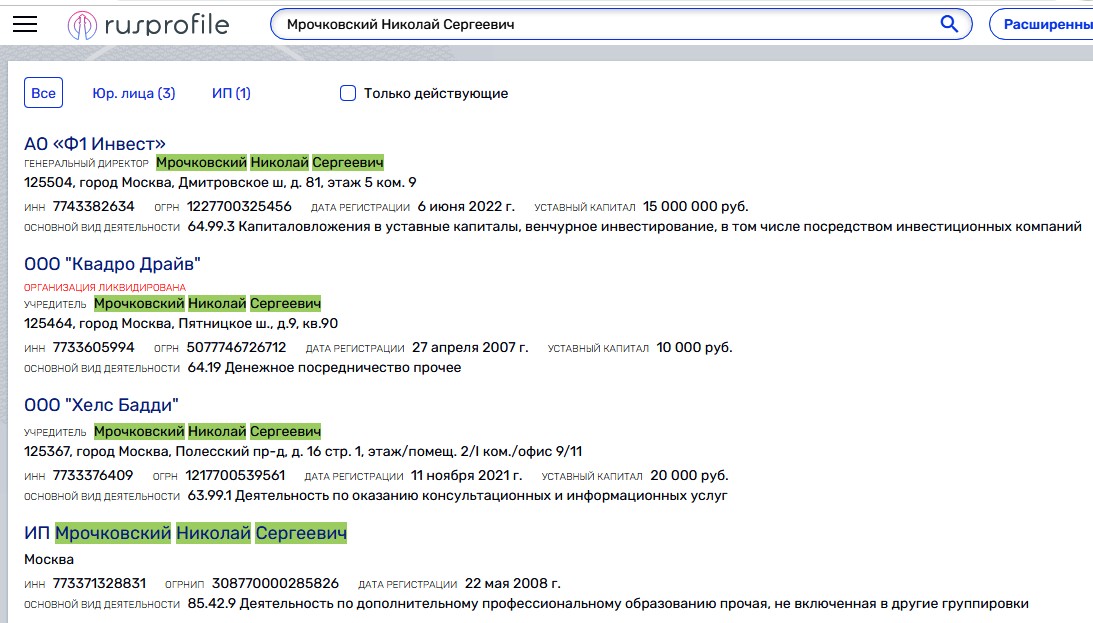Open the hamburger menu icon
This screenshot has height=623, width=1093.
coord(25,25)
